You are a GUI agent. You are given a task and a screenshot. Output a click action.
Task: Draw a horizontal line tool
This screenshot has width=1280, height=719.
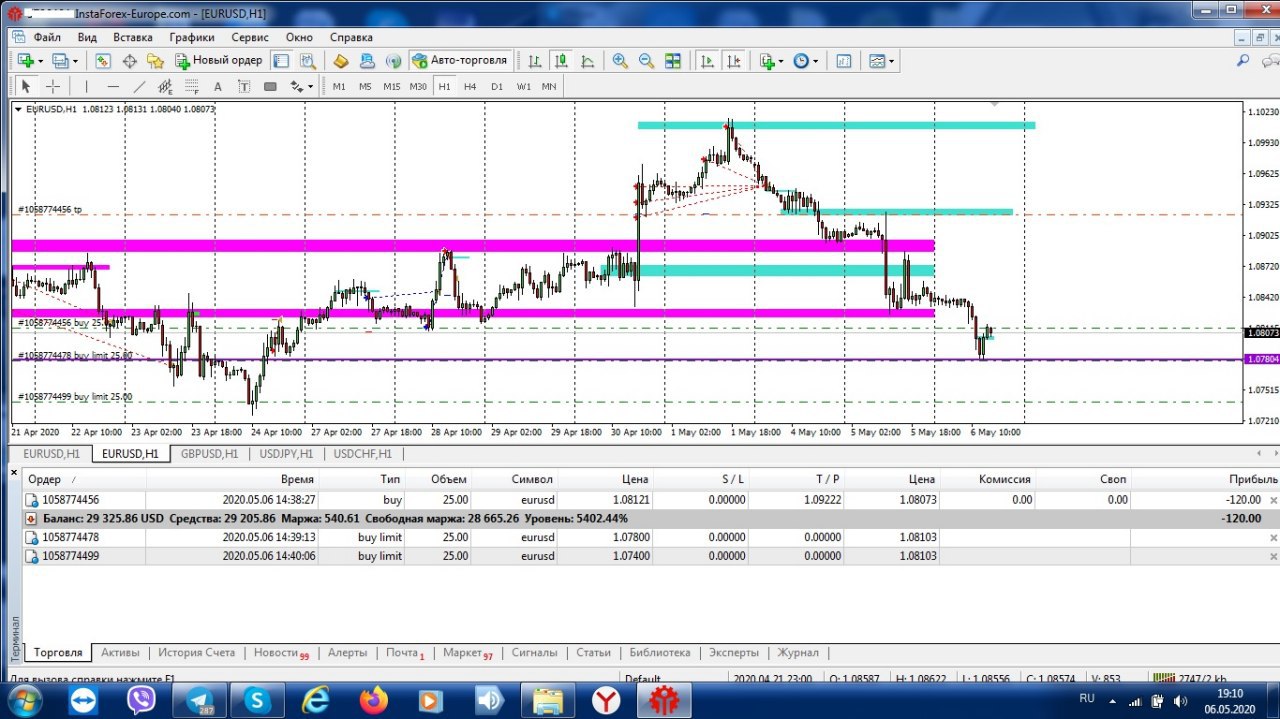pos(113,86)
